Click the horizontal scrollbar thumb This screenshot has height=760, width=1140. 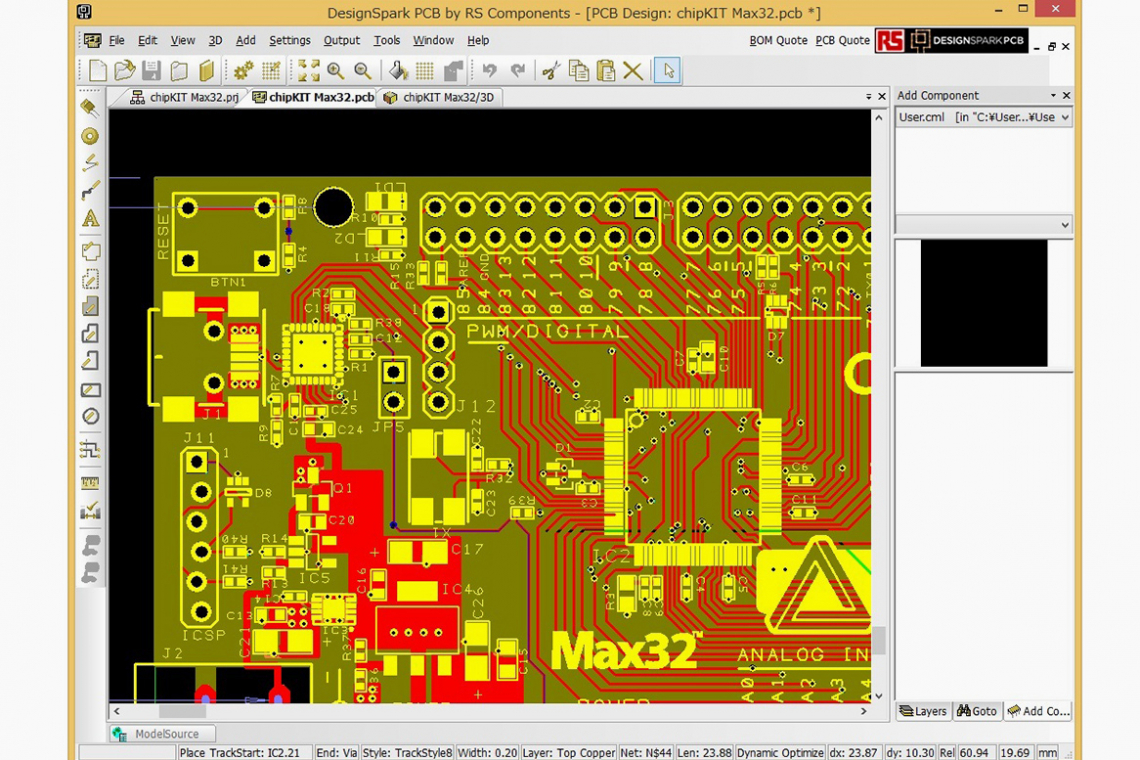pyautogui.click(x=182, y=711)
